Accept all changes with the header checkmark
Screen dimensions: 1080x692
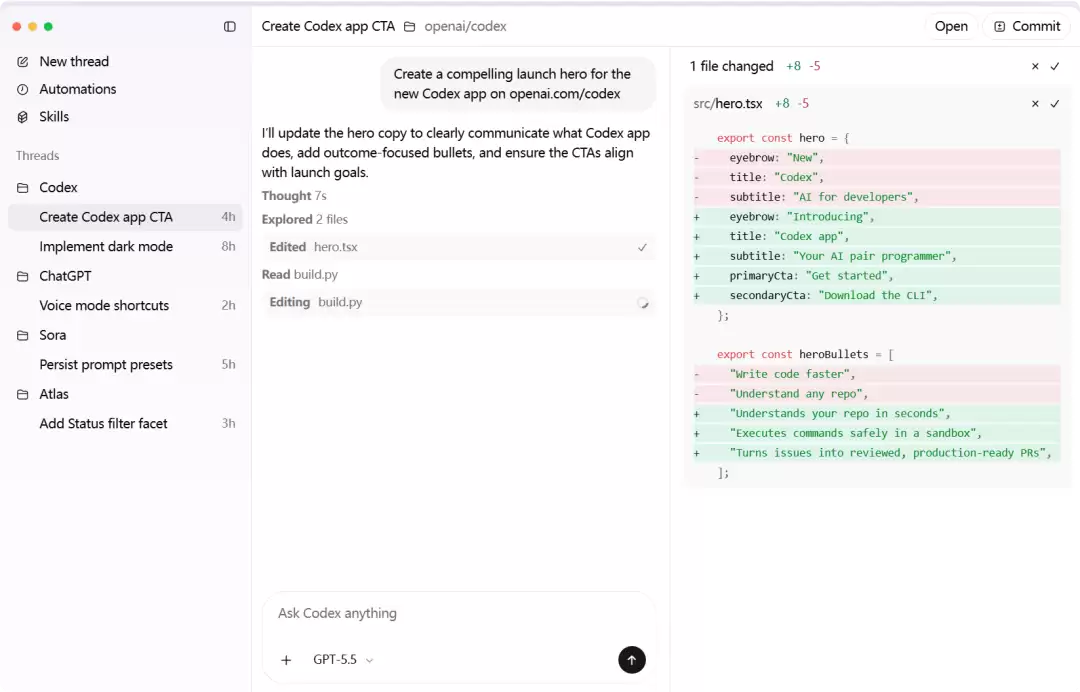1055,66
